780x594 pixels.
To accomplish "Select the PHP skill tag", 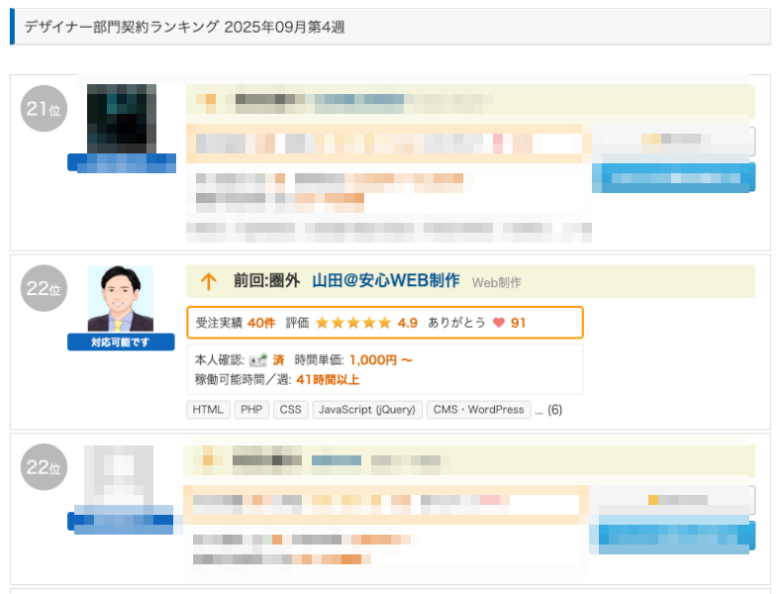I will [x=252, y=410].
